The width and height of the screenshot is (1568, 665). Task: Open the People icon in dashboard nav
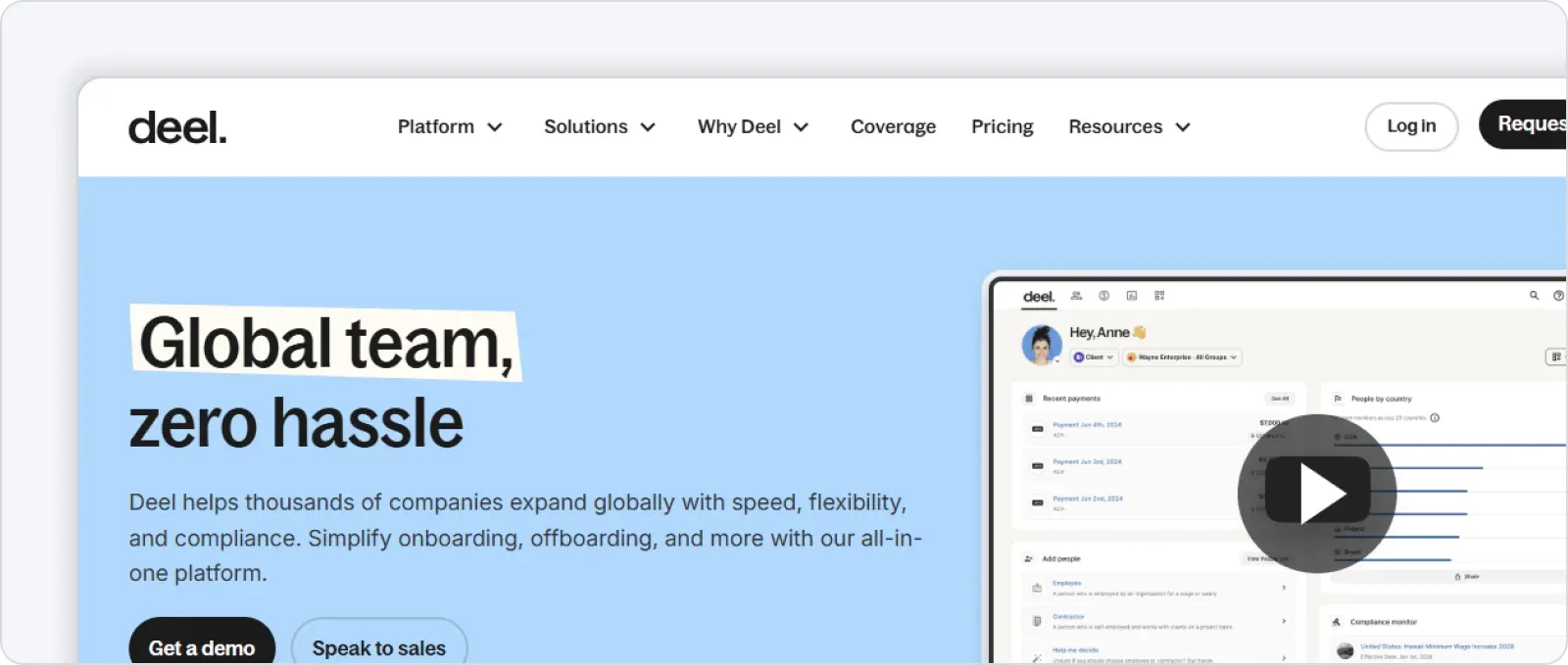(x=1076, y=296)
